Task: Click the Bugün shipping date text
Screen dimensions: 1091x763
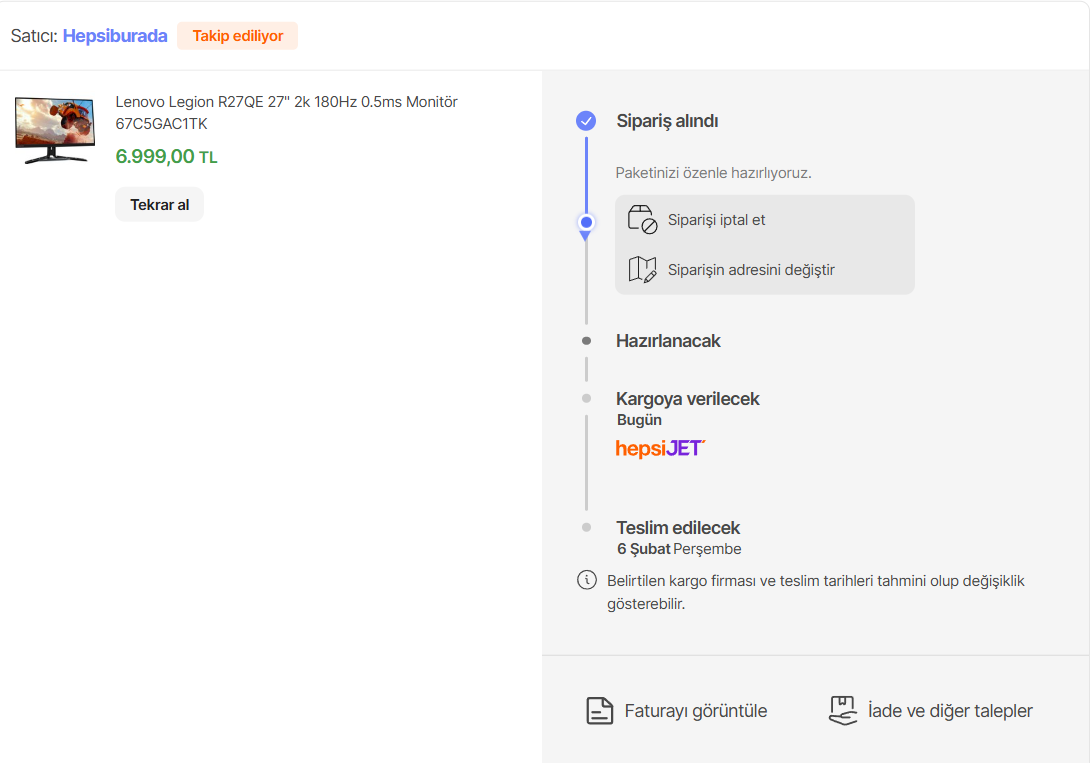Action: tap(639, 420)
